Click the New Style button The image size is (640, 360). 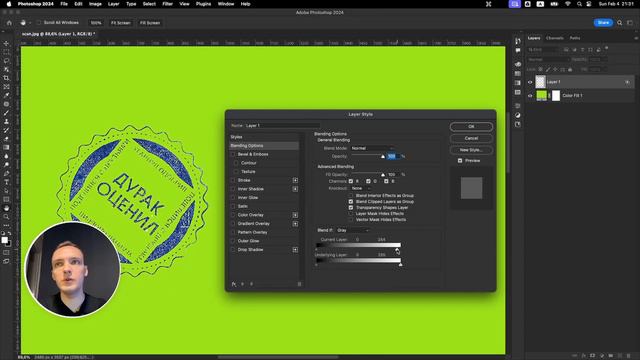coord(471,150)
